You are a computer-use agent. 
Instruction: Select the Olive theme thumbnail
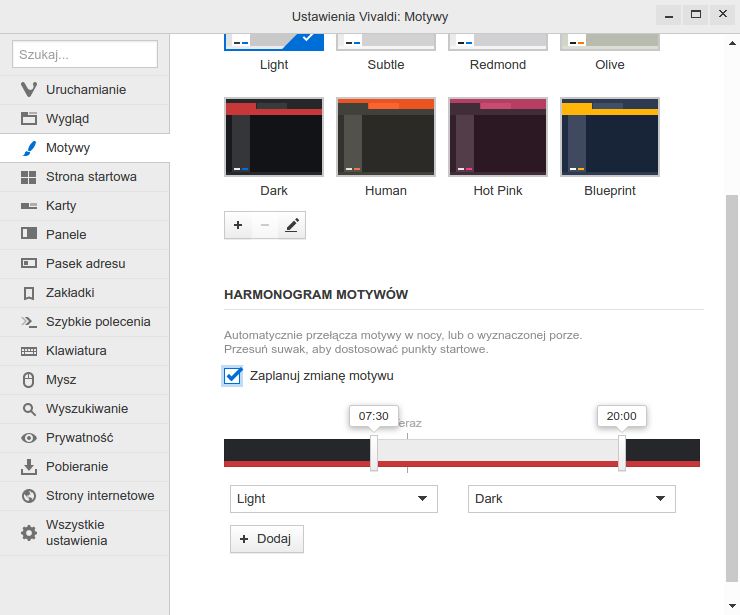[x=610, y=42]
